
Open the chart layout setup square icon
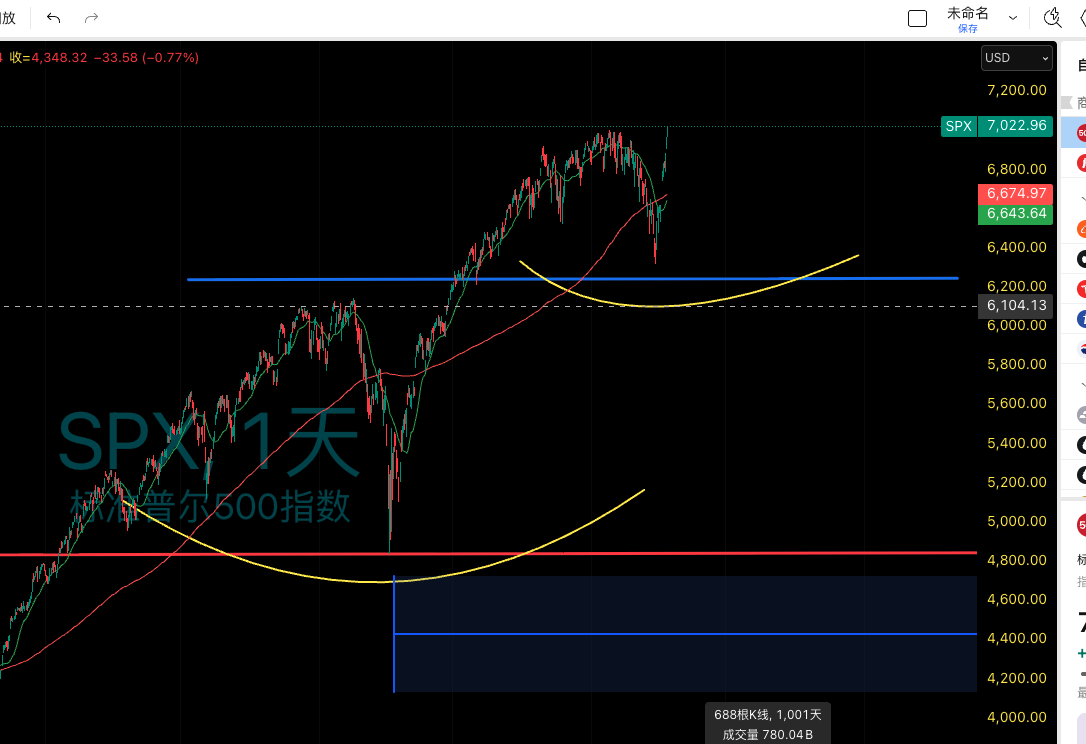[x=917, y=19]
